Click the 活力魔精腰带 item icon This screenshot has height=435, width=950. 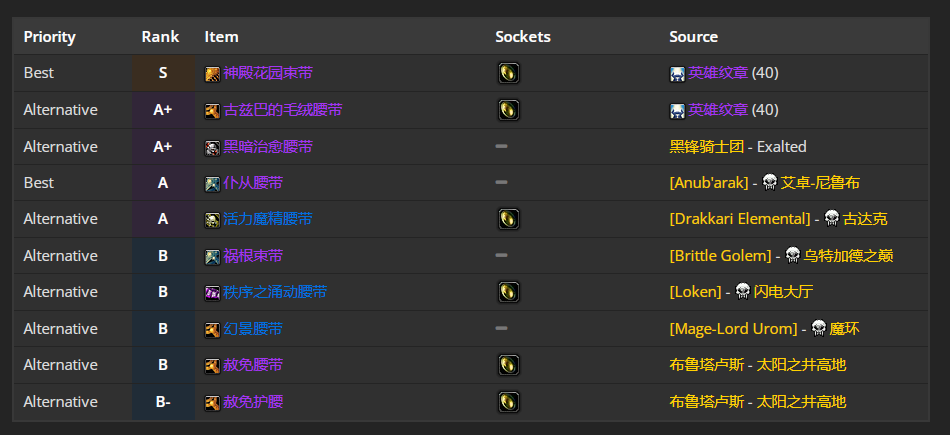coord(212,219)
